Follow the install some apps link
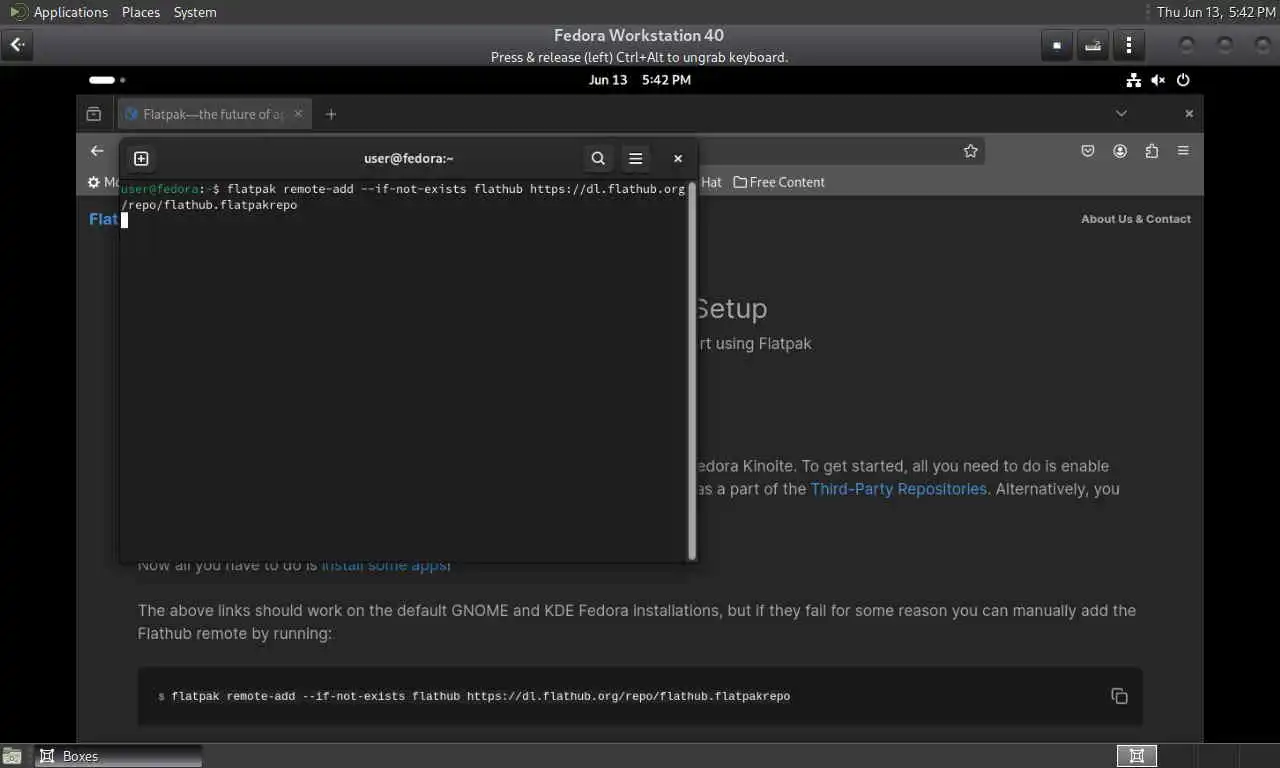This screenshot has height=768, width=1280. tap(386, 565)
